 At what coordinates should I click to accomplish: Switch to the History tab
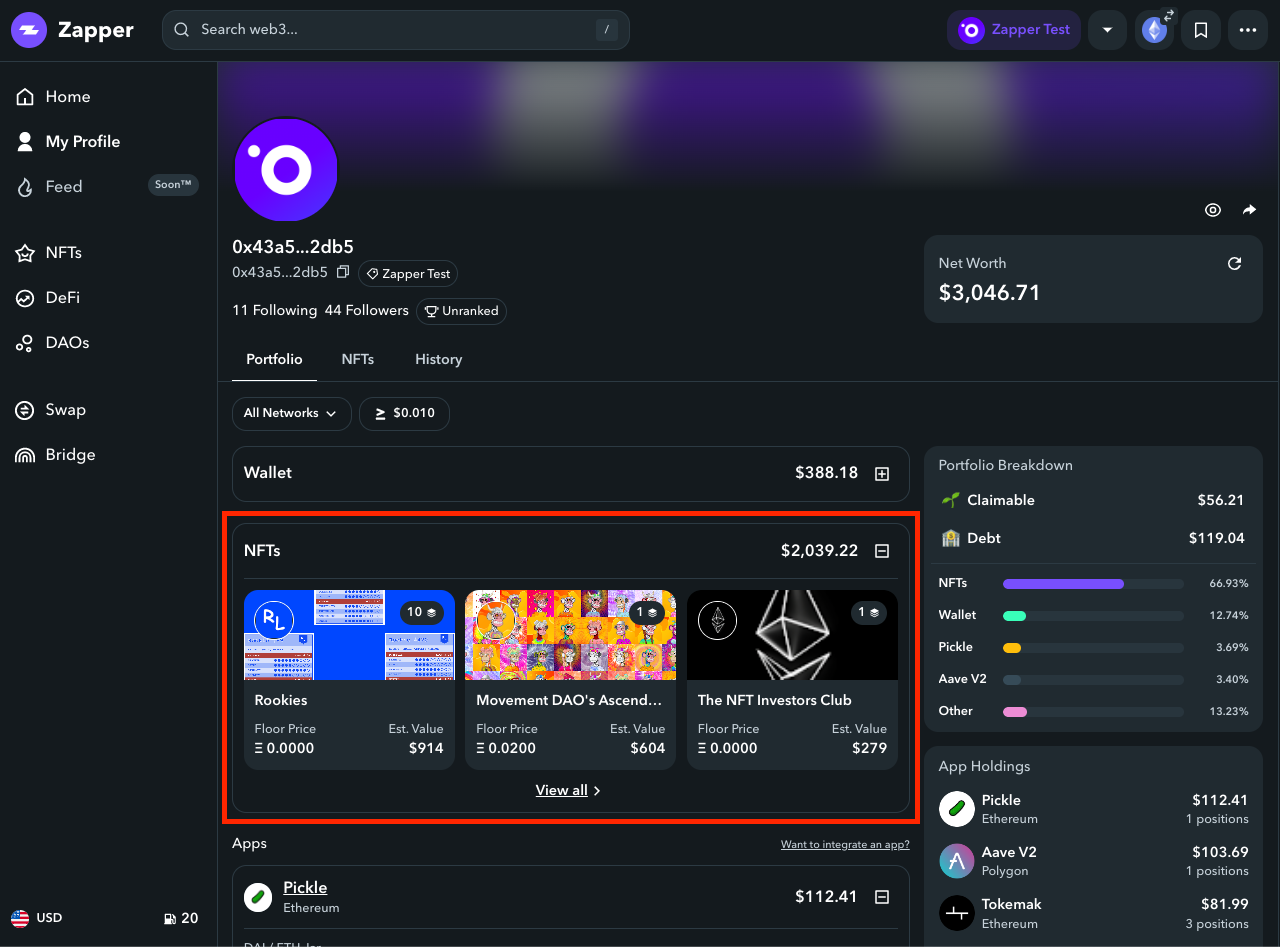438,359
